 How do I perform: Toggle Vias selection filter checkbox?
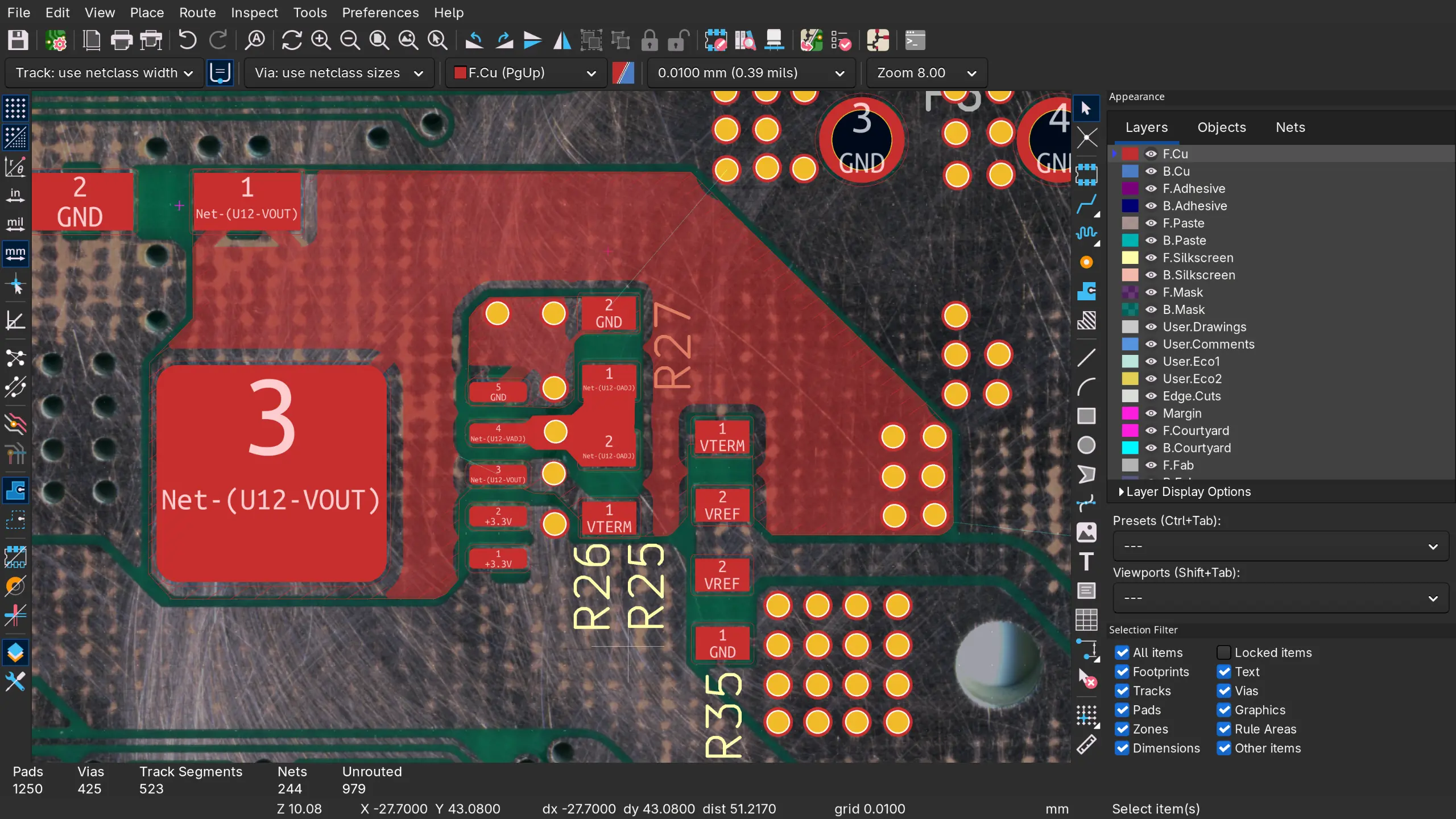tap(1224, 690)
